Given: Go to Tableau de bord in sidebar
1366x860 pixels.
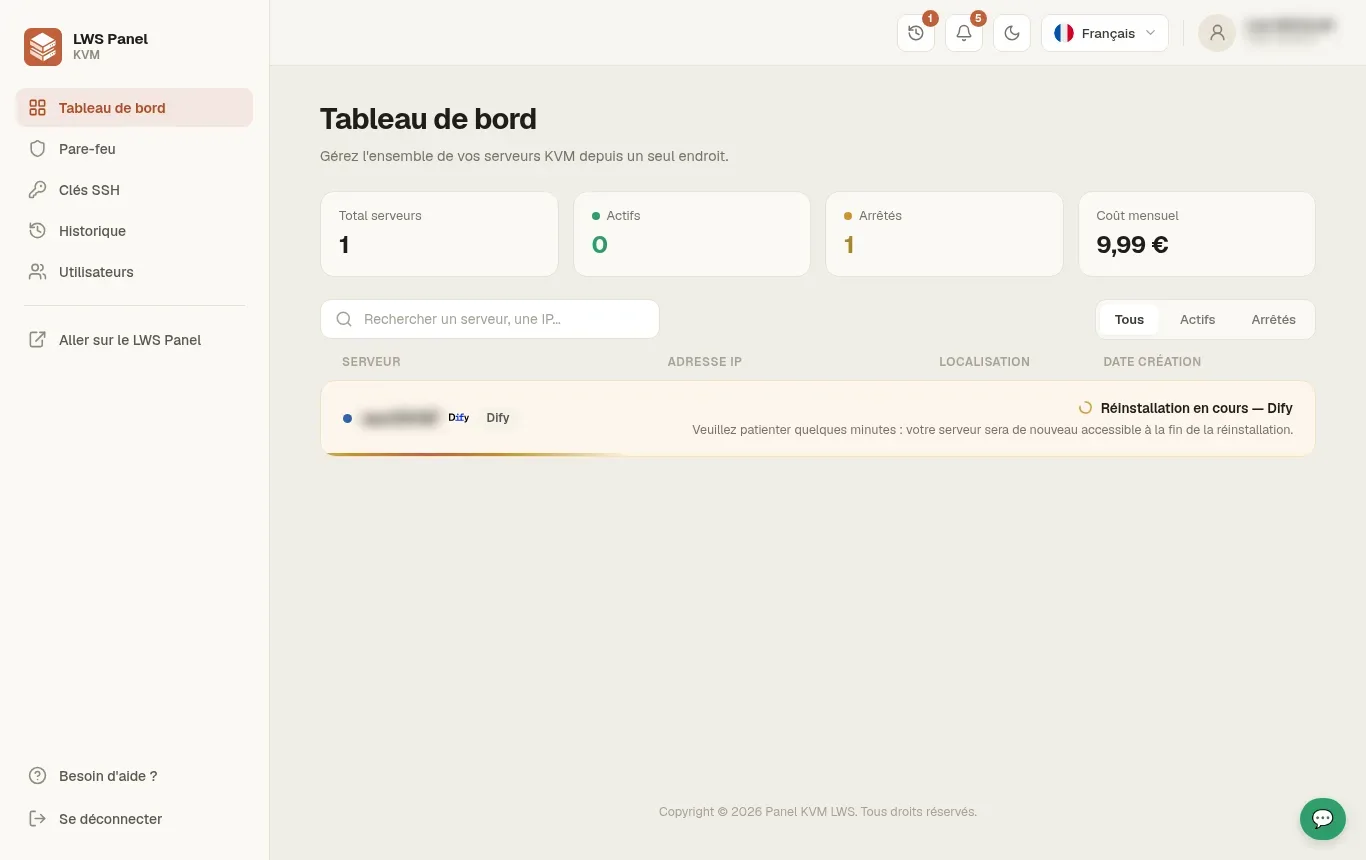Looking at the screenshot, I should [x=134, y=108].
